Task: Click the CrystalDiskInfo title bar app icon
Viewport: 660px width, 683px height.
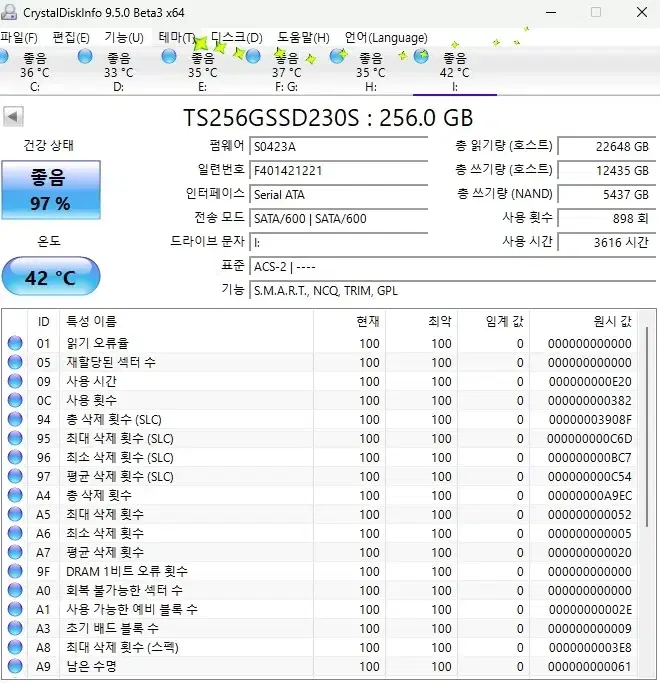Action: click(x=9, y=12)
